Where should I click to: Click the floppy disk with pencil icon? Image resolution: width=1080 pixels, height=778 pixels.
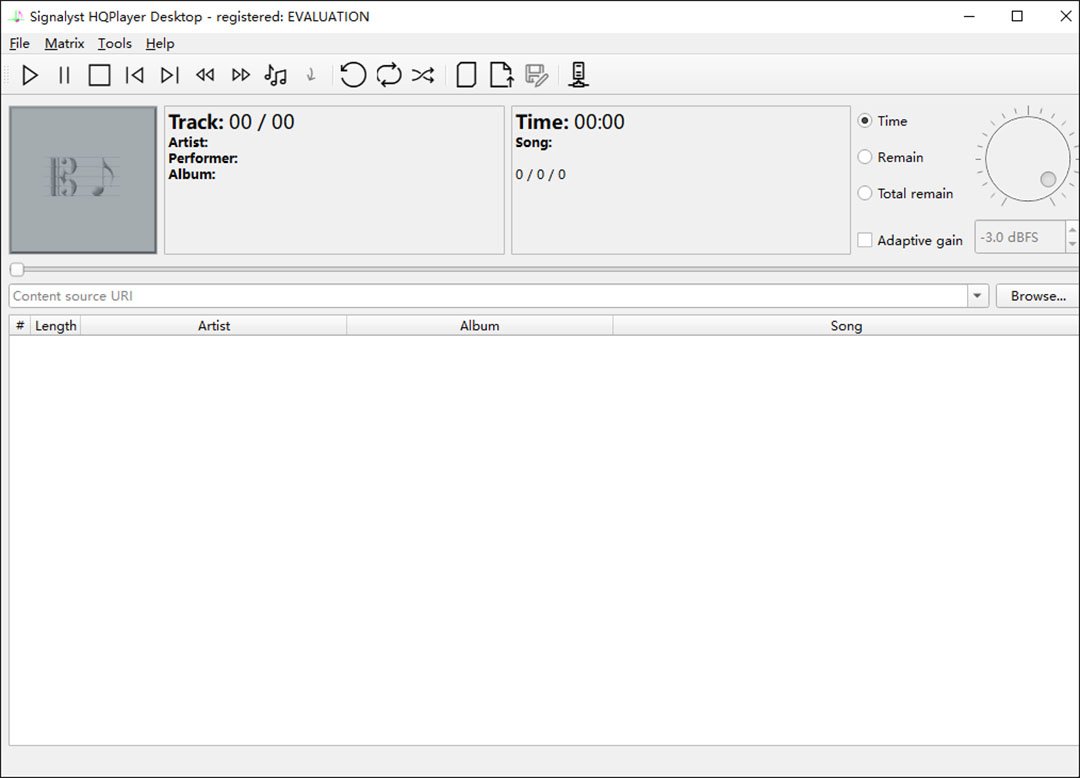[x=537, y=75]
